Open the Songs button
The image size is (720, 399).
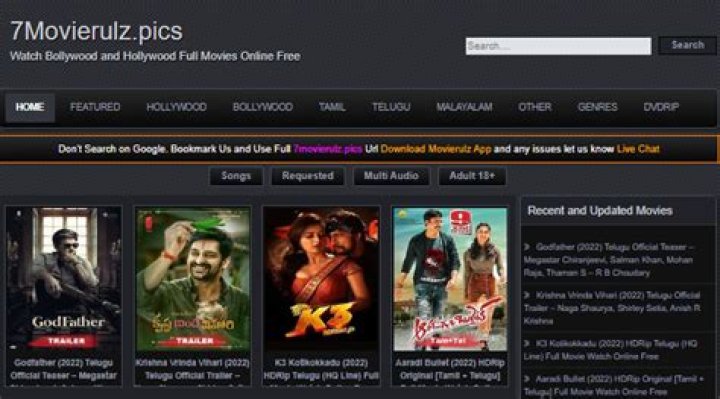pyautogui.click(x=236, y=176)
